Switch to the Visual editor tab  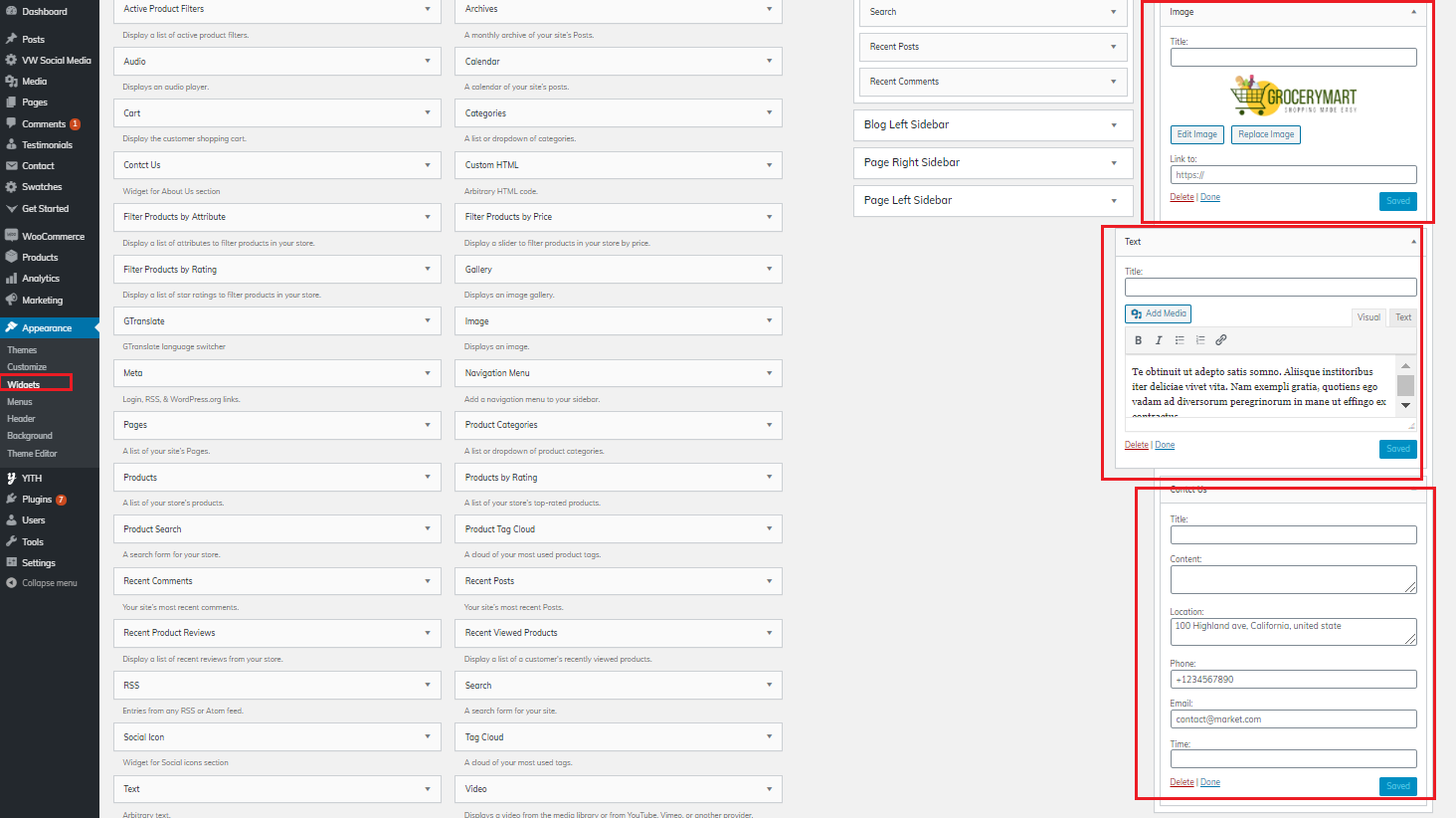[1368, 317]
